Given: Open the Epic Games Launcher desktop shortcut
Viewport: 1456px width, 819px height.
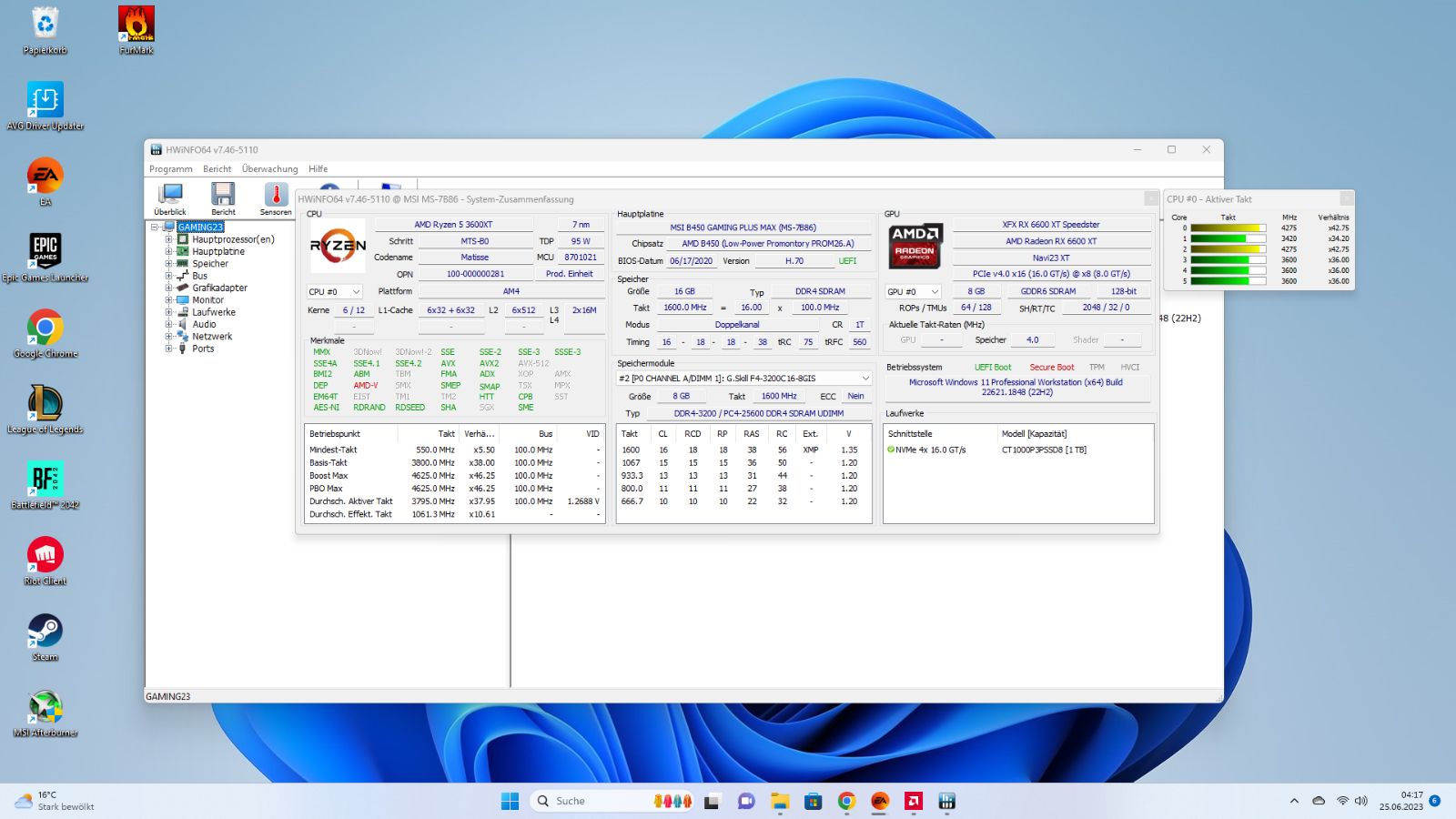Looking at the screenshot, I should (45, 258).
